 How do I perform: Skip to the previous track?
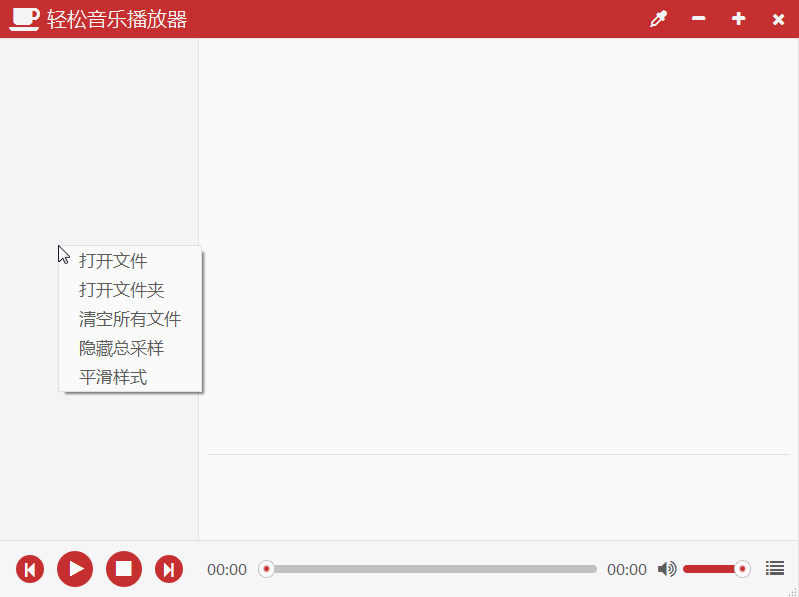(x=30, y=569)
